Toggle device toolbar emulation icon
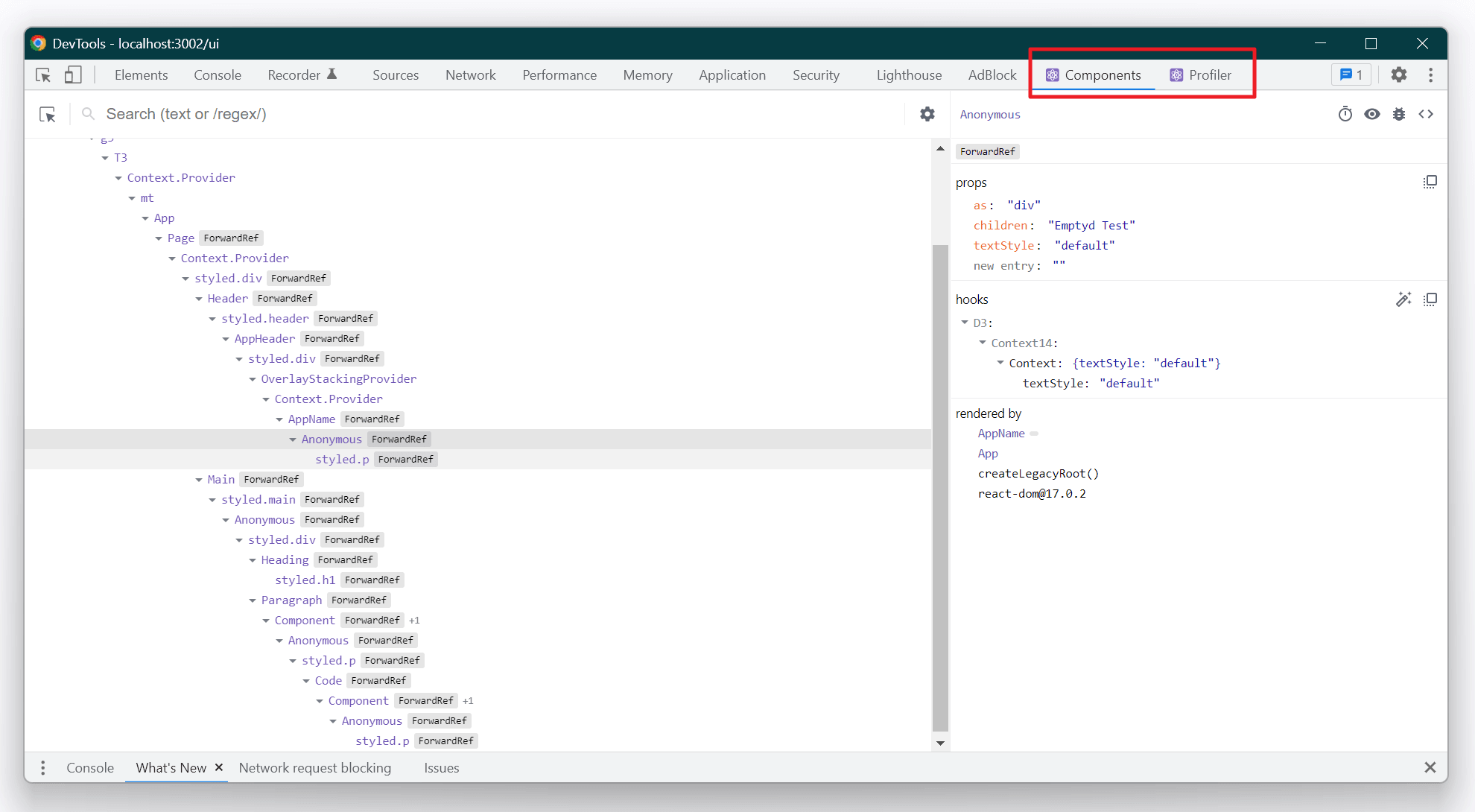 [73, 75]
